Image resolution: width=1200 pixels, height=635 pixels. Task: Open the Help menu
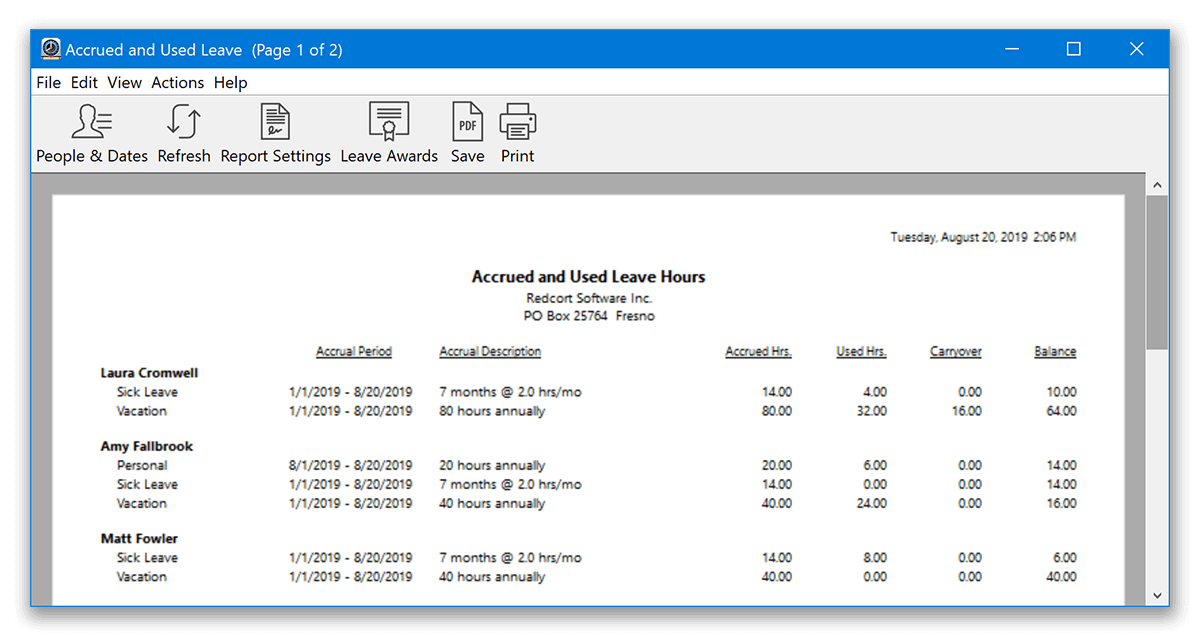(x=230, y=82)
